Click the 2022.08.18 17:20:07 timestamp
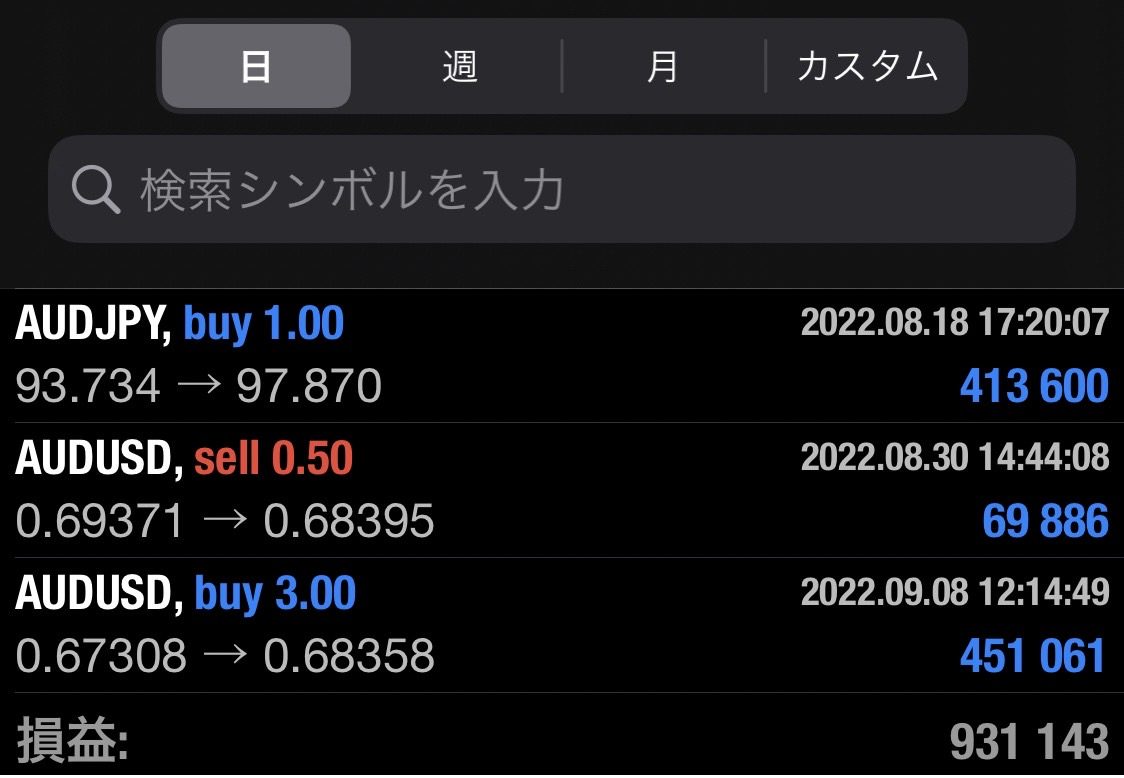The height and width of the screenshot is (778, 1124). pyautogui.click(x=954, y=323)
